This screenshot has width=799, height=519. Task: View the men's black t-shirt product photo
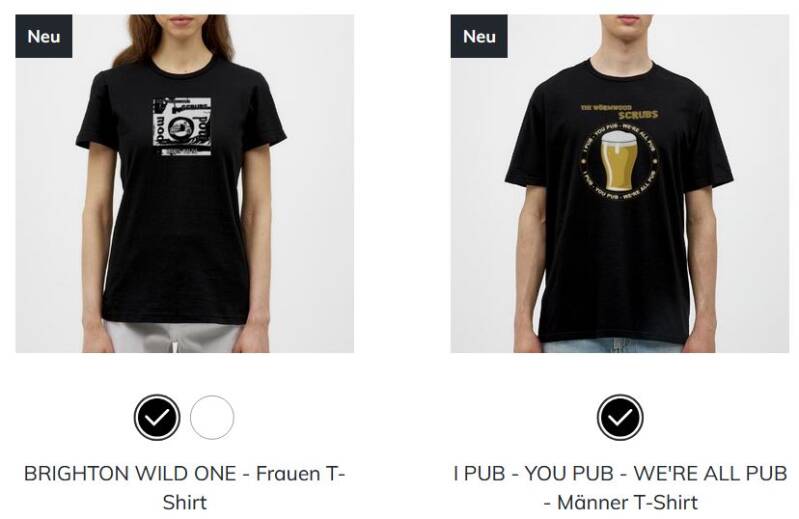(620, 183)
